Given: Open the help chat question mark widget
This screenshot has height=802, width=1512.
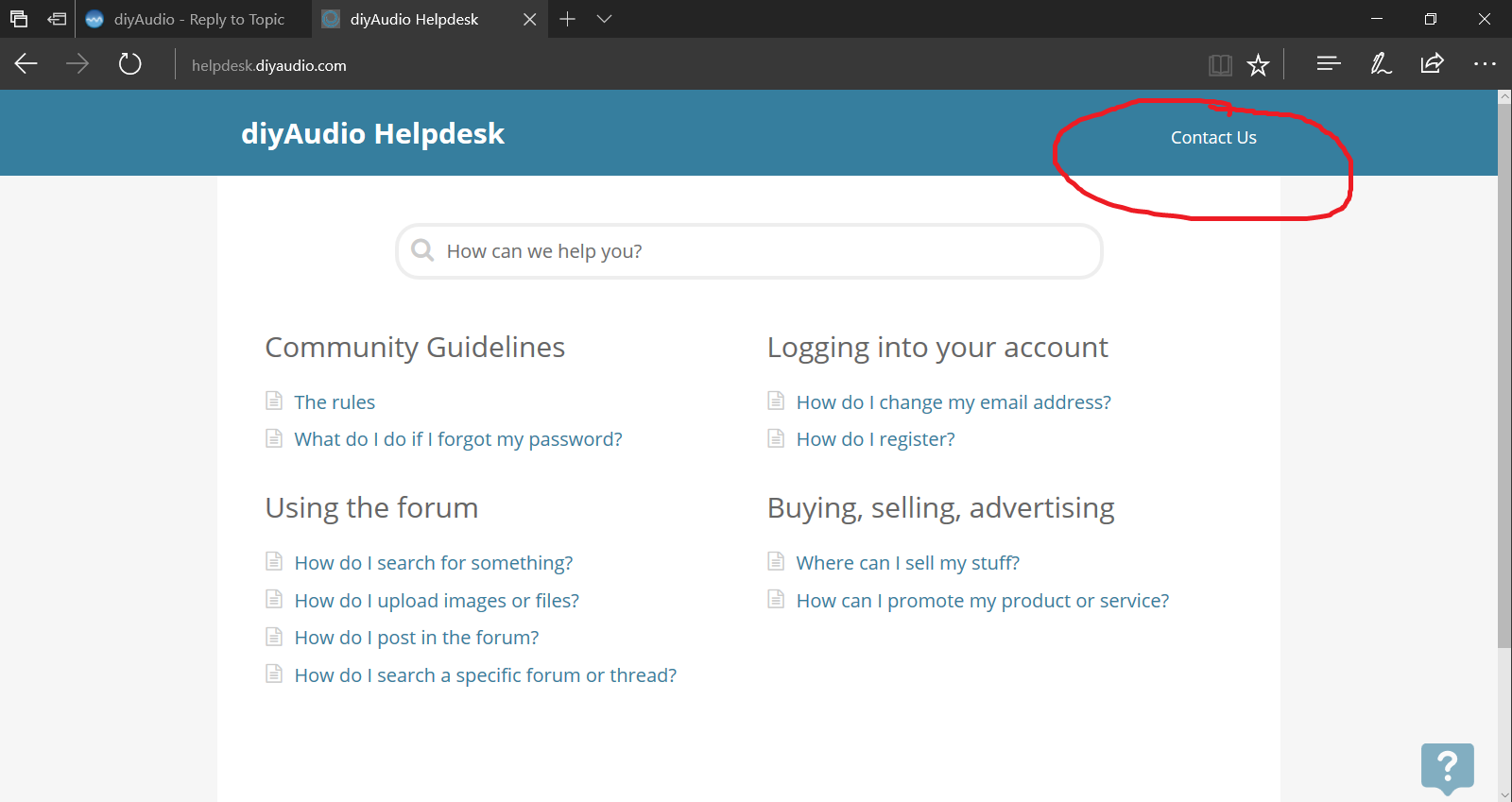Looking at the screenshot, I should click(1447, 768).
